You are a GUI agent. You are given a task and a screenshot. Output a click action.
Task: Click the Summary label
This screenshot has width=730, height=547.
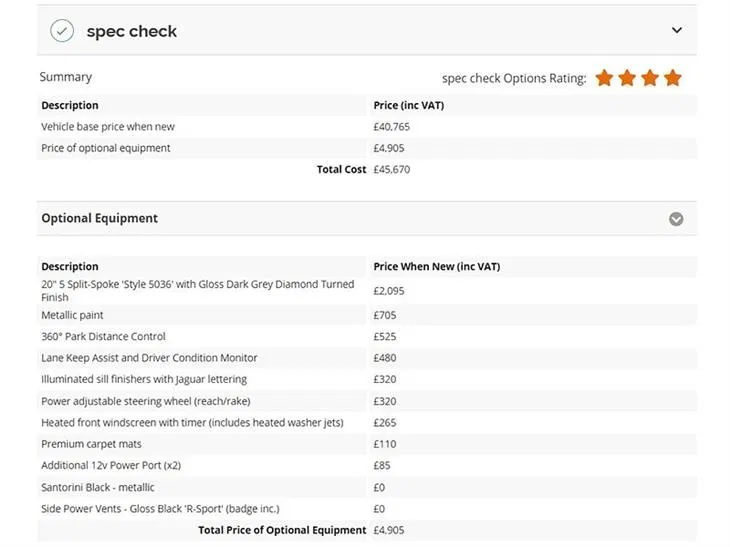pos(66,77)
